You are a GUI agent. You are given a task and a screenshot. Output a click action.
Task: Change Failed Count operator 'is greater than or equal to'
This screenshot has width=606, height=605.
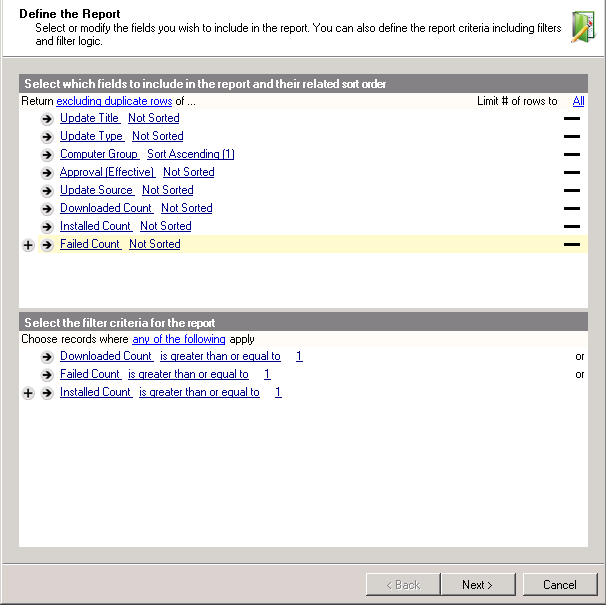188,374
